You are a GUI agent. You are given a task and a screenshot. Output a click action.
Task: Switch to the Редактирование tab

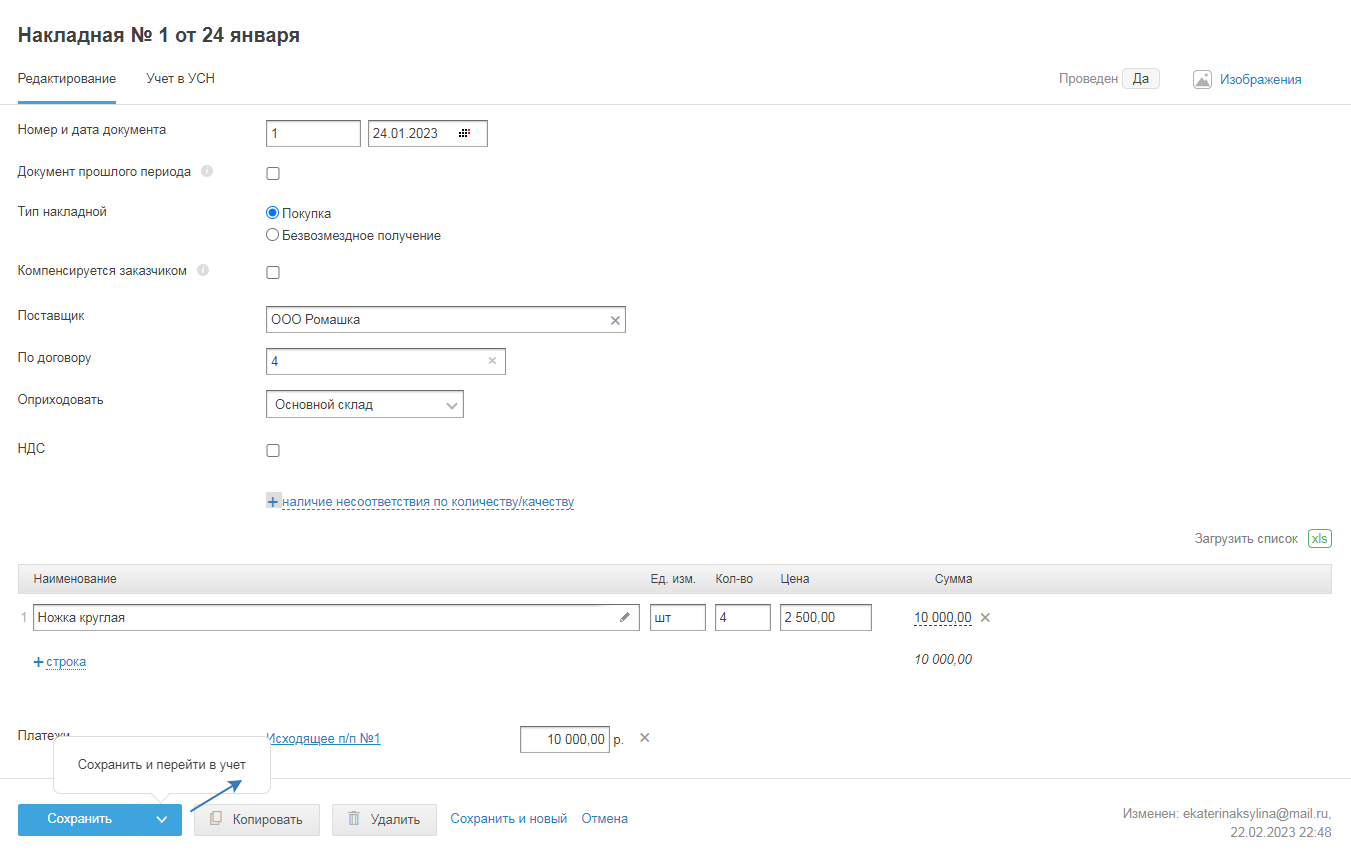point(67,79)
